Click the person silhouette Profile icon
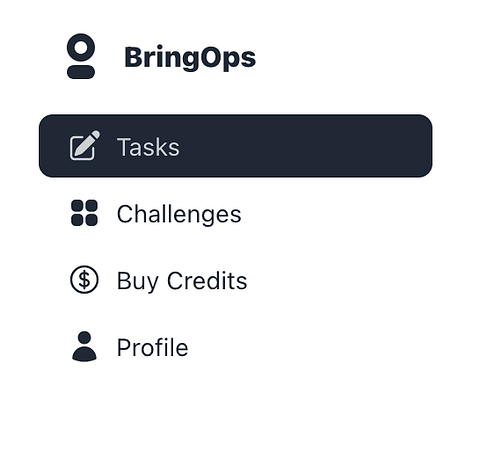 pos(84,346)
